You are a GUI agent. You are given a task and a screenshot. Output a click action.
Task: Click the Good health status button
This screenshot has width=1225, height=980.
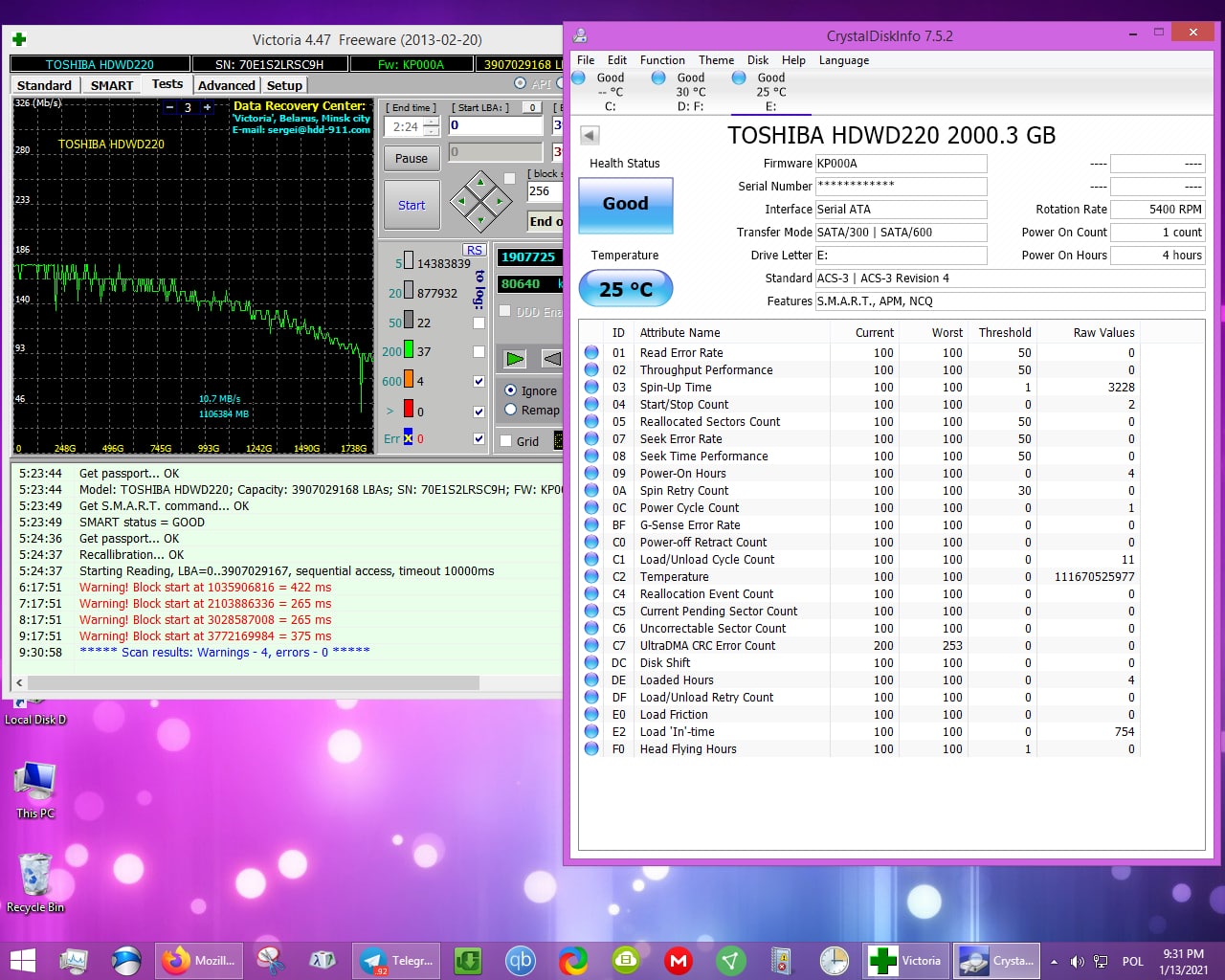(x=626, y=204)
